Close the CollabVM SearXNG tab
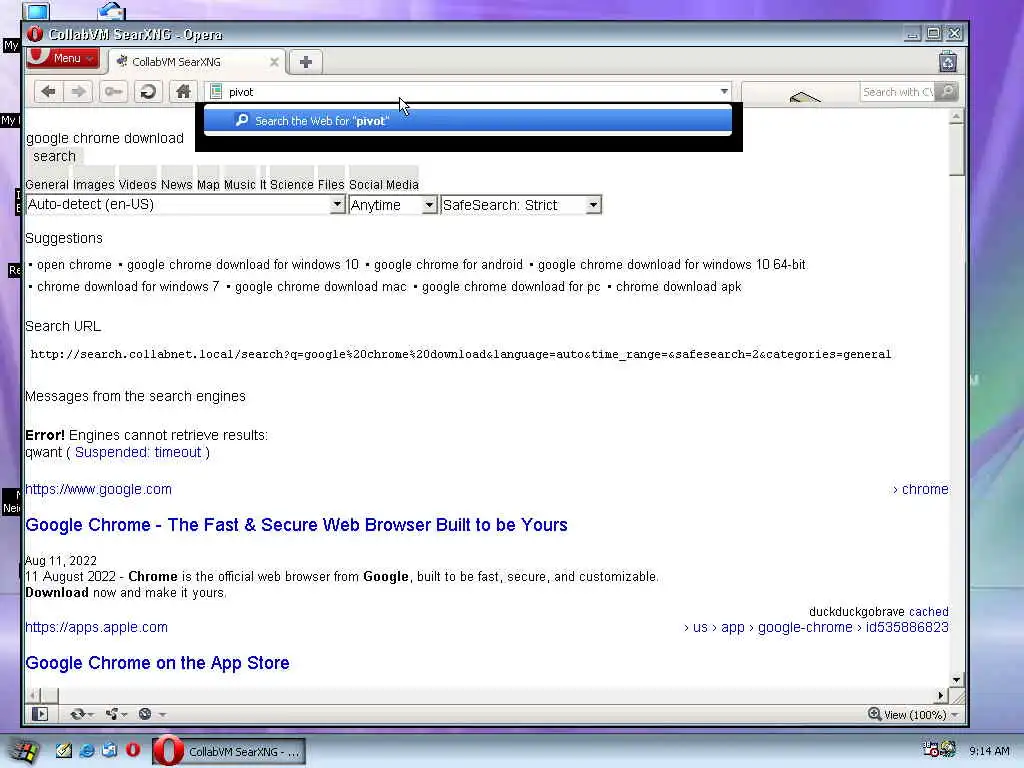This screenshot has height=768, width=1024. (274, 62)
